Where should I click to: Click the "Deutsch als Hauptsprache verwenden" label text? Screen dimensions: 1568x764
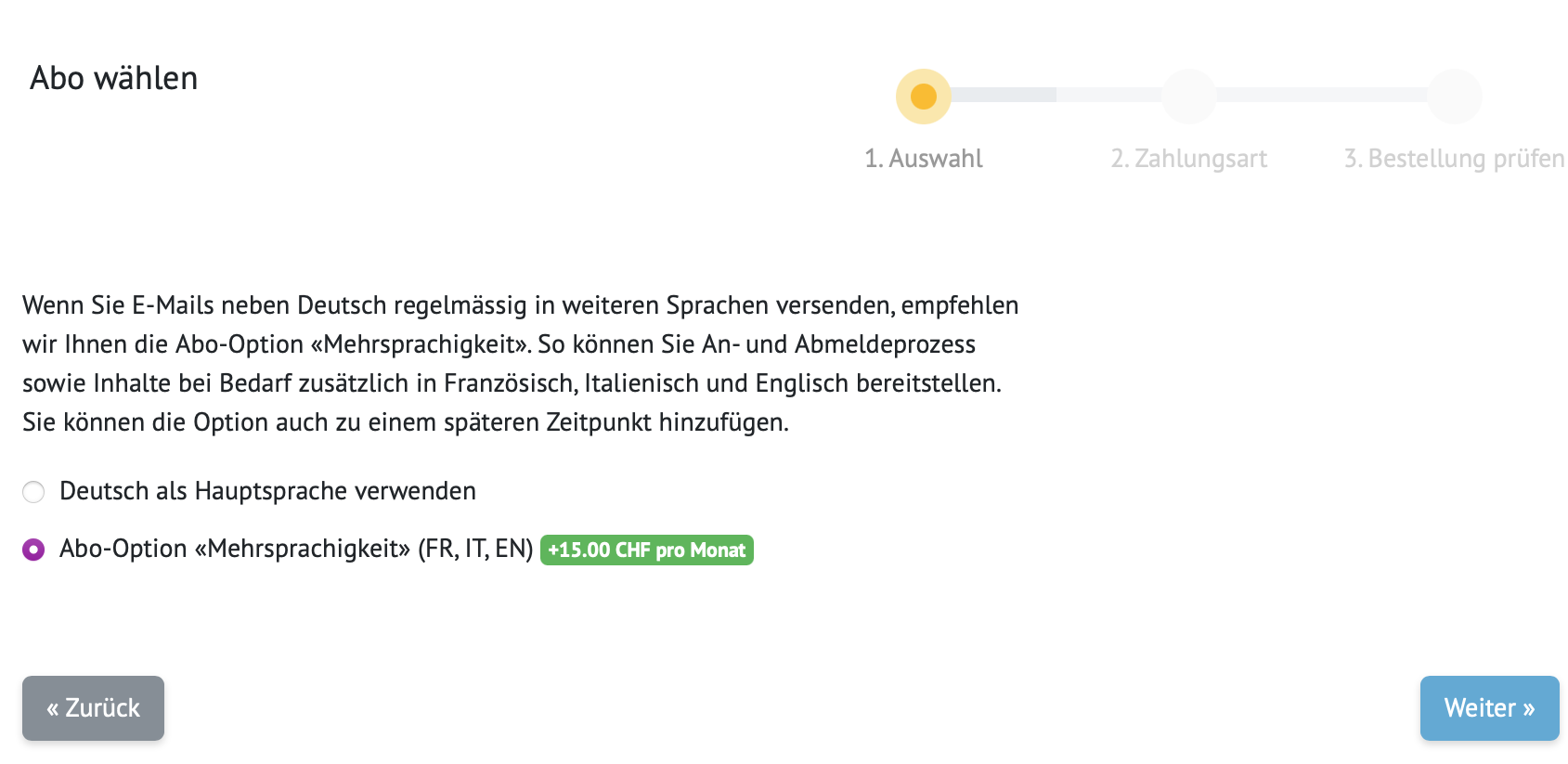pos(267,491)
